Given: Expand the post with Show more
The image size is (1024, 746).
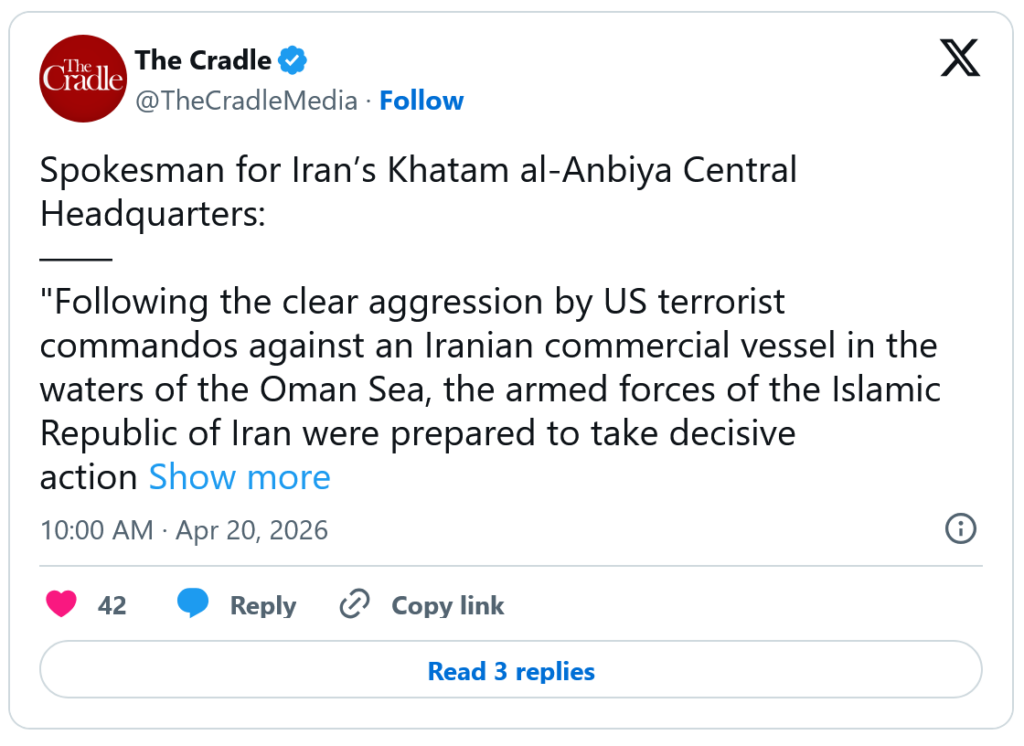Looking at the screenshot, I should tap(239, 477).
